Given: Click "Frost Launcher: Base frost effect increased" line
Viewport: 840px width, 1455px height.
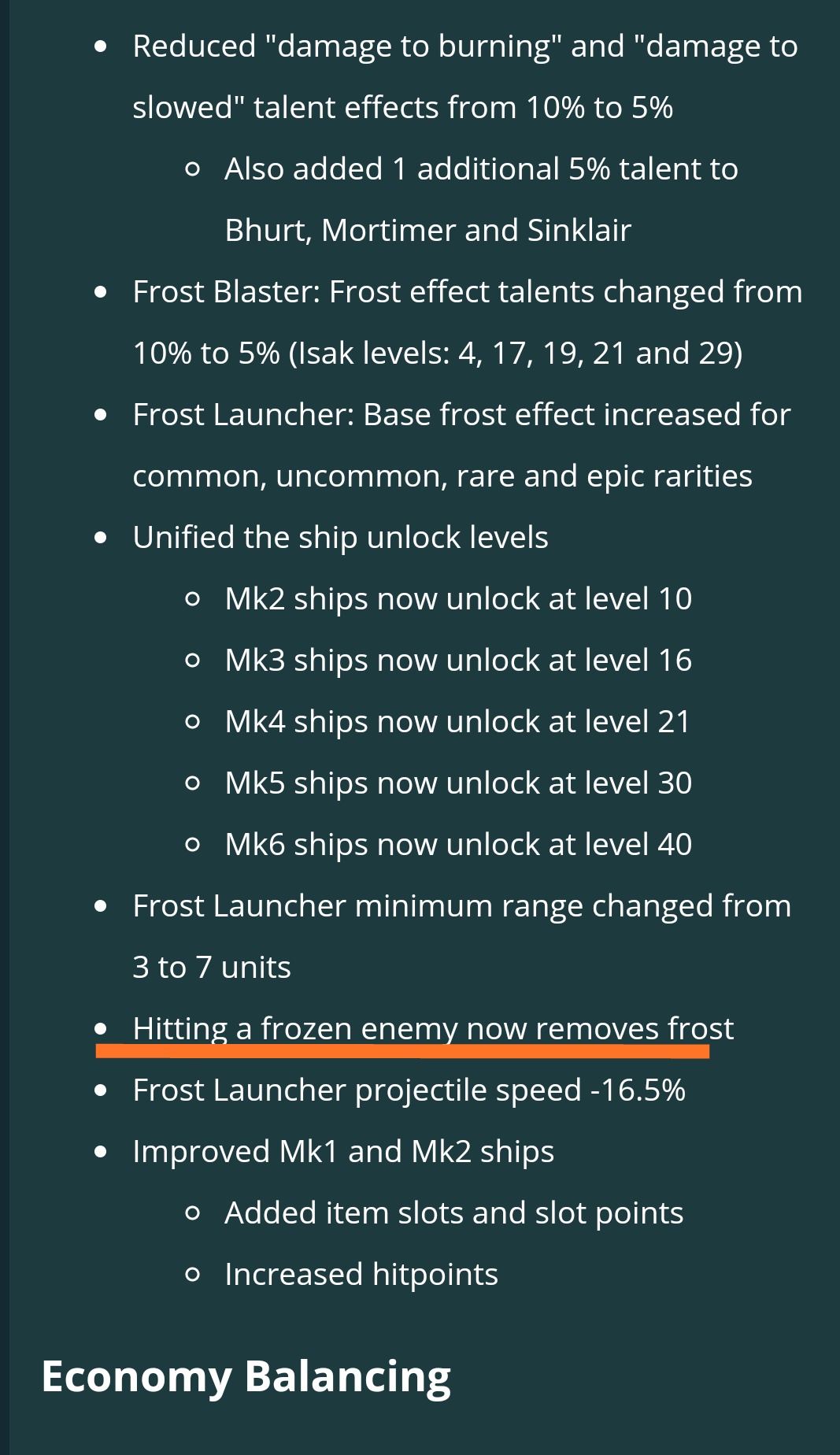Looking at the screenshot, I should 461,415.
